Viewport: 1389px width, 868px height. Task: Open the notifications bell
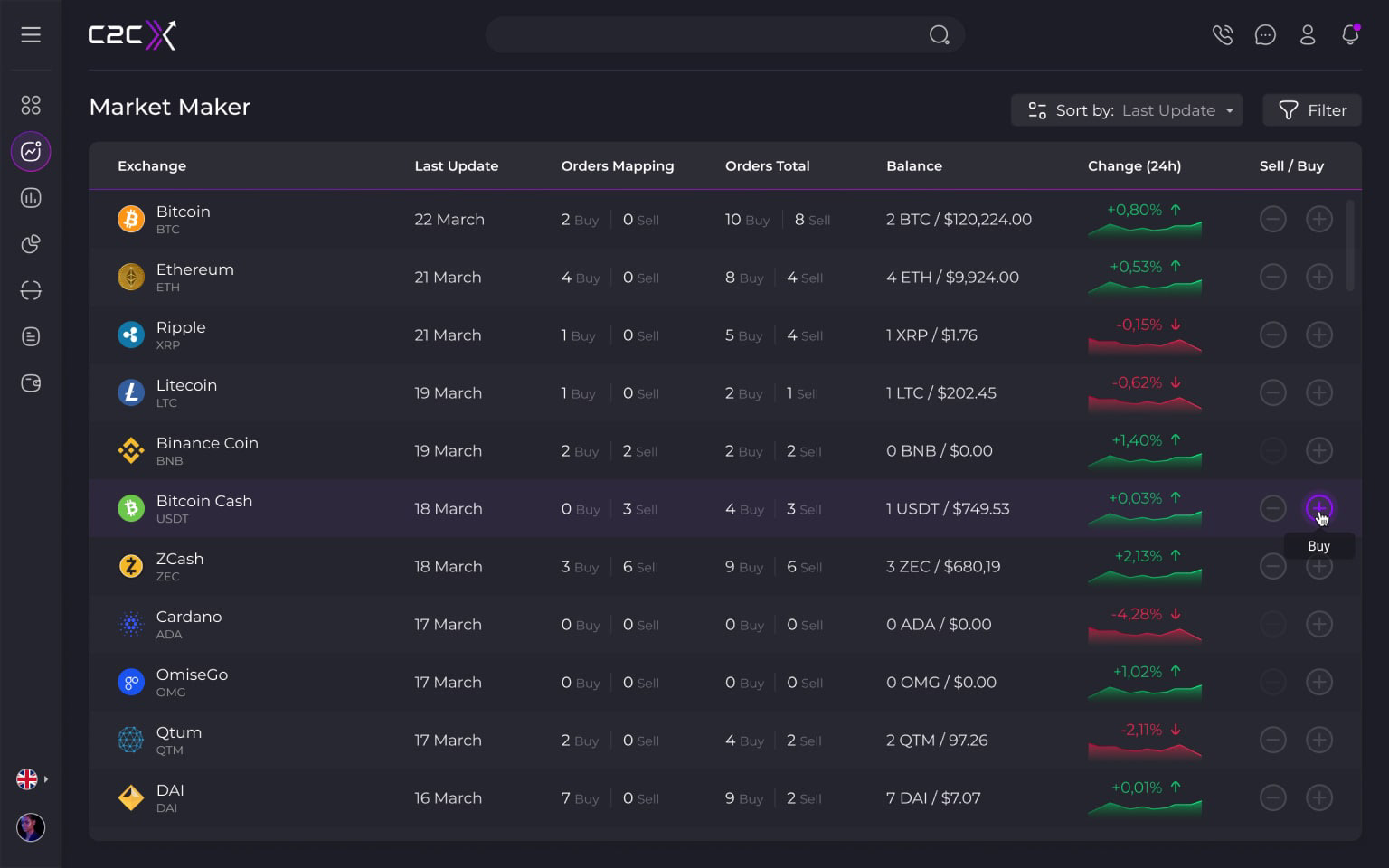1350,35
